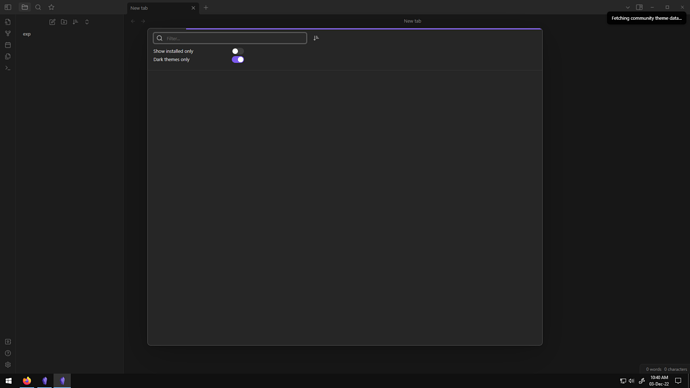Open the starred bookmarks pane
Viewport: 690px width, 388px height.
[x=51, y=7]
